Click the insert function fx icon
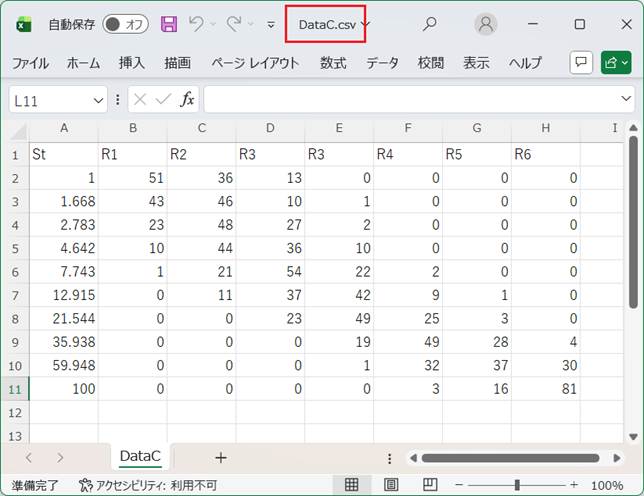 coord(187,100)
